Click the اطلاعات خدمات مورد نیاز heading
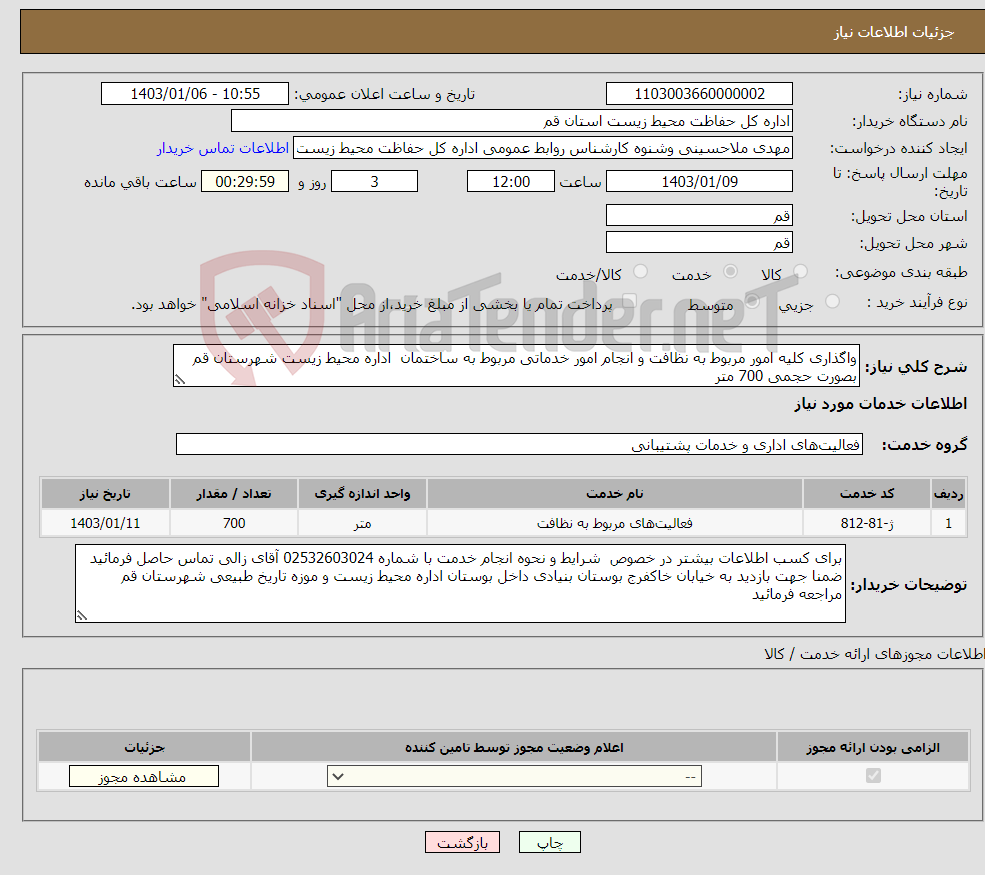This screenshot has width=985, height=875. 880,404
